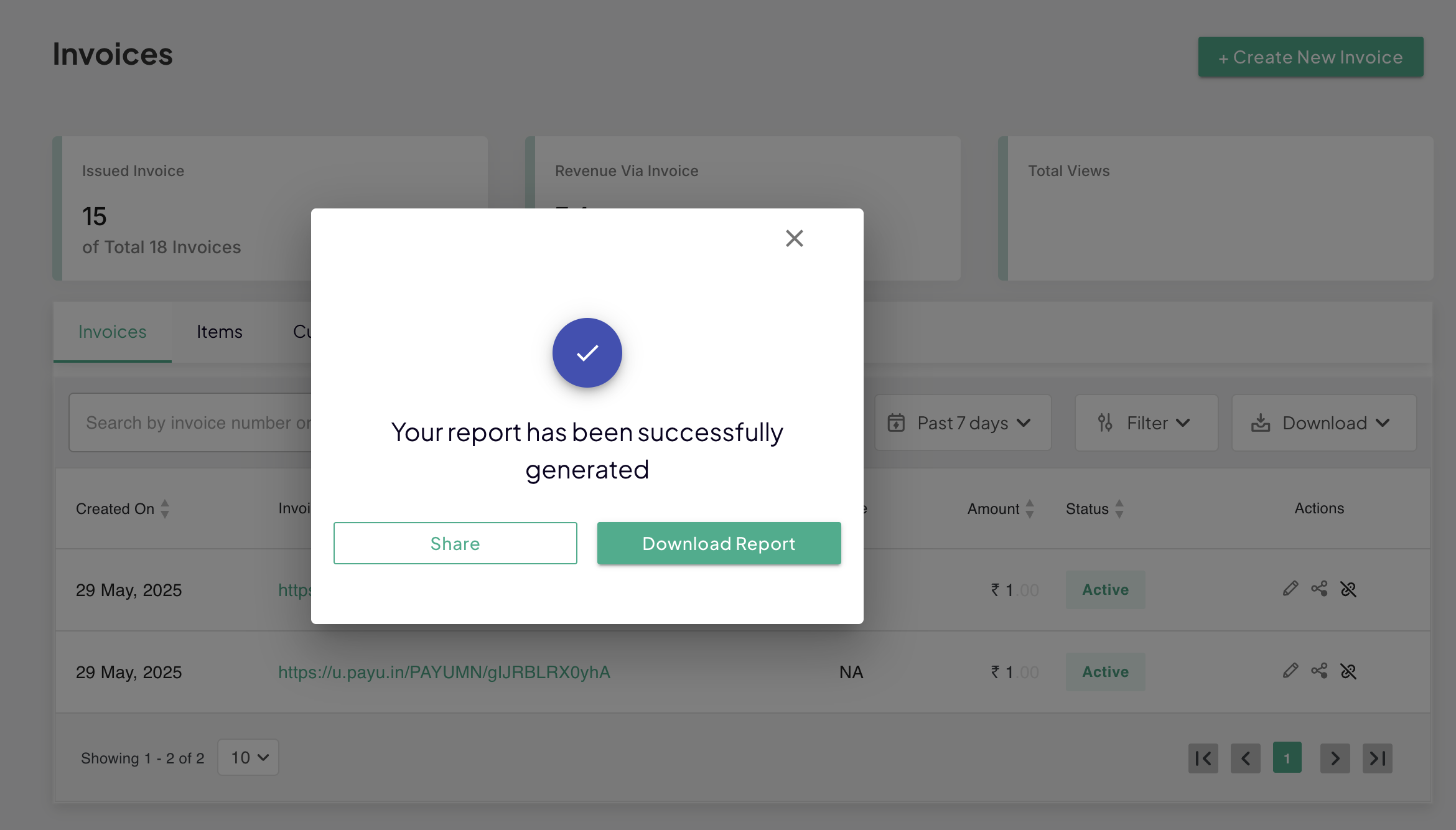Viewport: 1456px width, 830px height.
Task: Go to first page pagination icon
Action: click(x=1203, y=758)
